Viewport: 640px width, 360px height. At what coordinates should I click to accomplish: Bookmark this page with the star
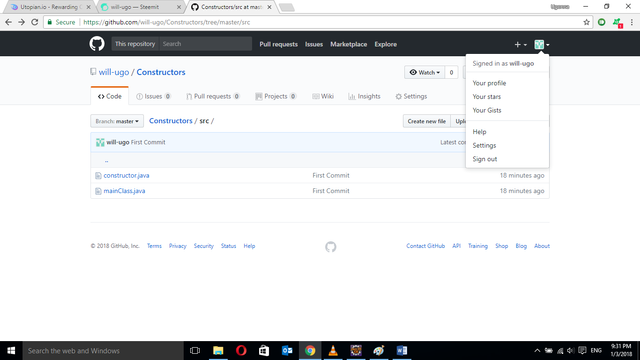pos(587,22)
